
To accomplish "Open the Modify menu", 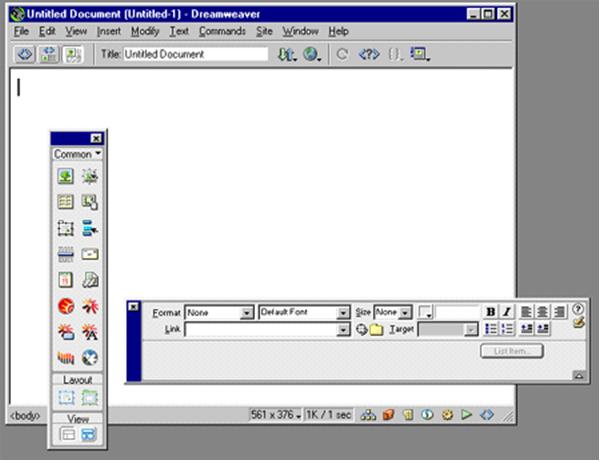I will tap(145, 31).
